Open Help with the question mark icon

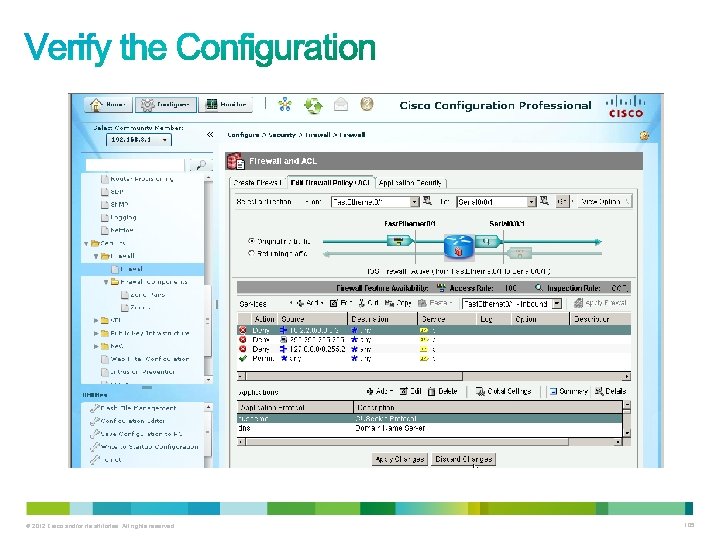pos(366,105)
